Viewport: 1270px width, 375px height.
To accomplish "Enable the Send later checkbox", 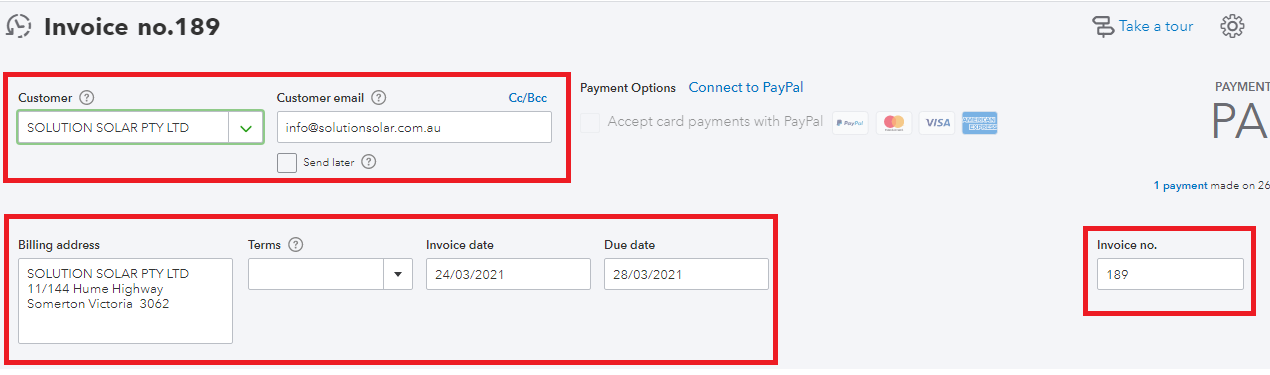I will coord(287,162).
